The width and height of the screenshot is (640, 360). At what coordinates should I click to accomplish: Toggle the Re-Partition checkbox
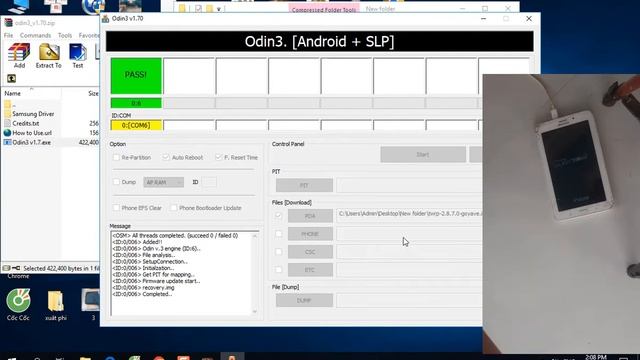tap(116, 157)
